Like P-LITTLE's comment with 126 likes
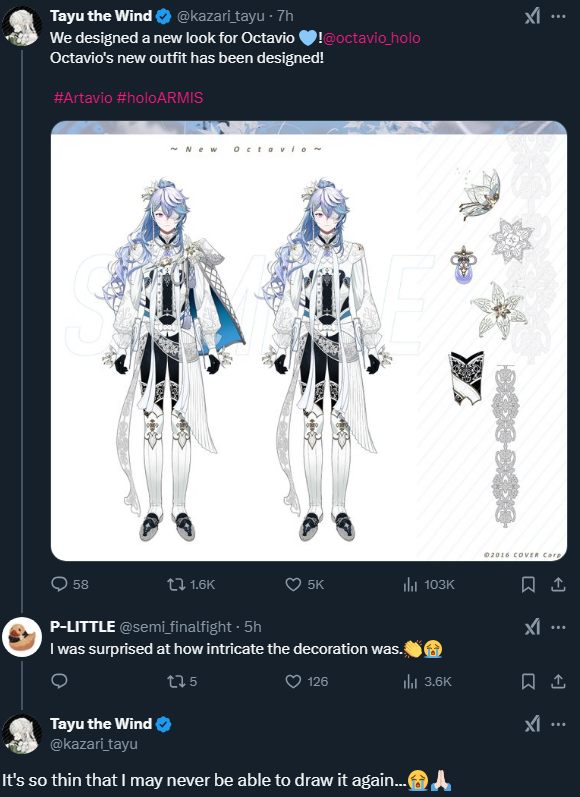The width and height of the screenshot is (580, 797). [x=307, y=681]
